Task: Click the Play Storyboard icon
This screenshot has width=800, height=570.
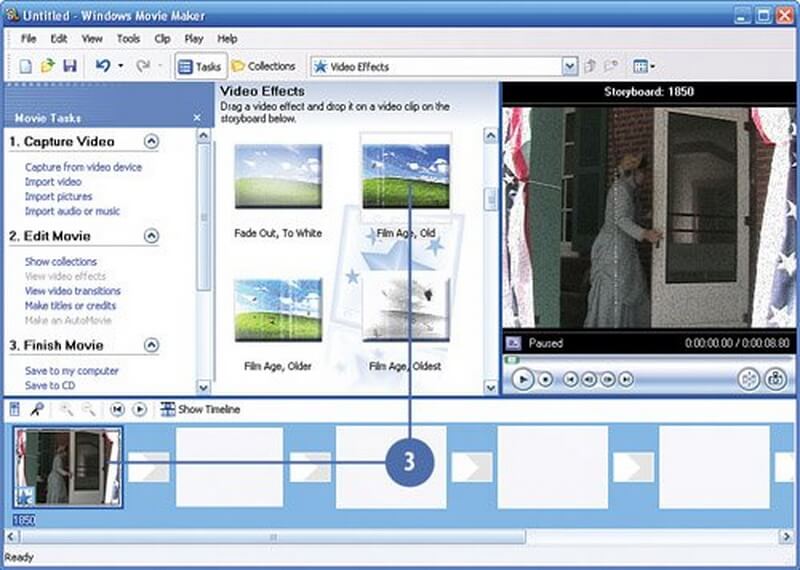Action: [139, 409]
